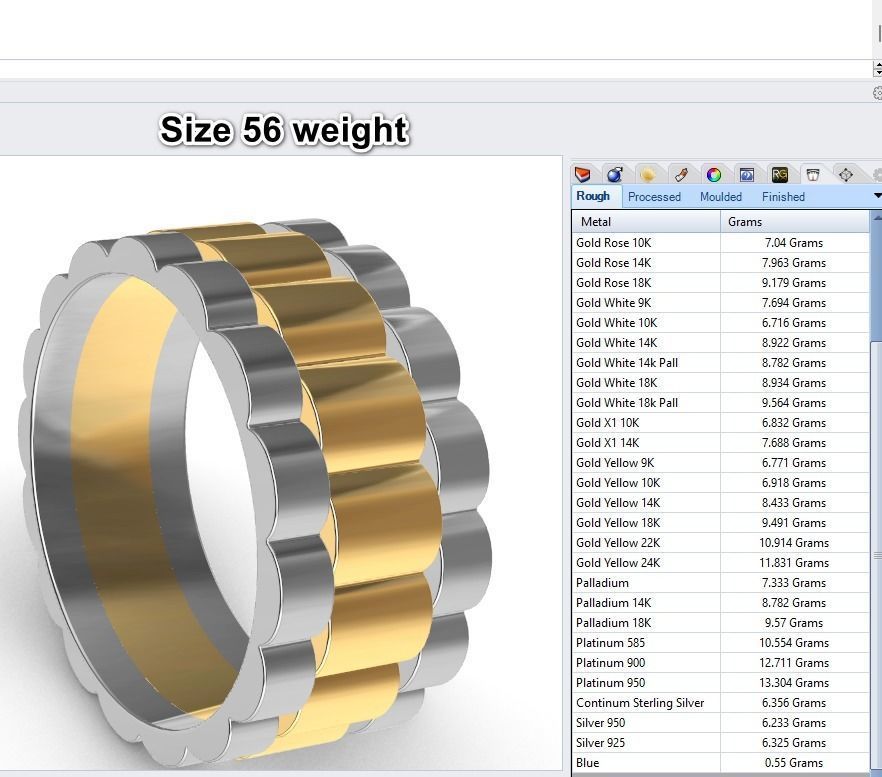Viewport: 882px width, 777px height.
Task: Click the 11.831 Grams value
Action: pos(794,563)
